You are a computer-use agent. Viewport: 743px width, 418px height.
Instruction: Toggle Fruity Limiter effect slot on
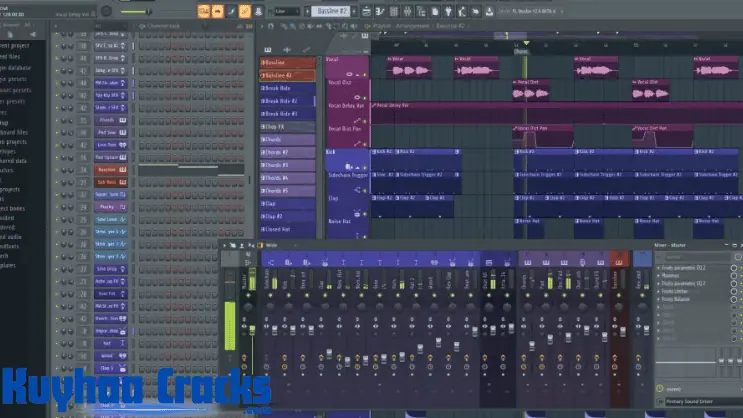pos(735,288)
